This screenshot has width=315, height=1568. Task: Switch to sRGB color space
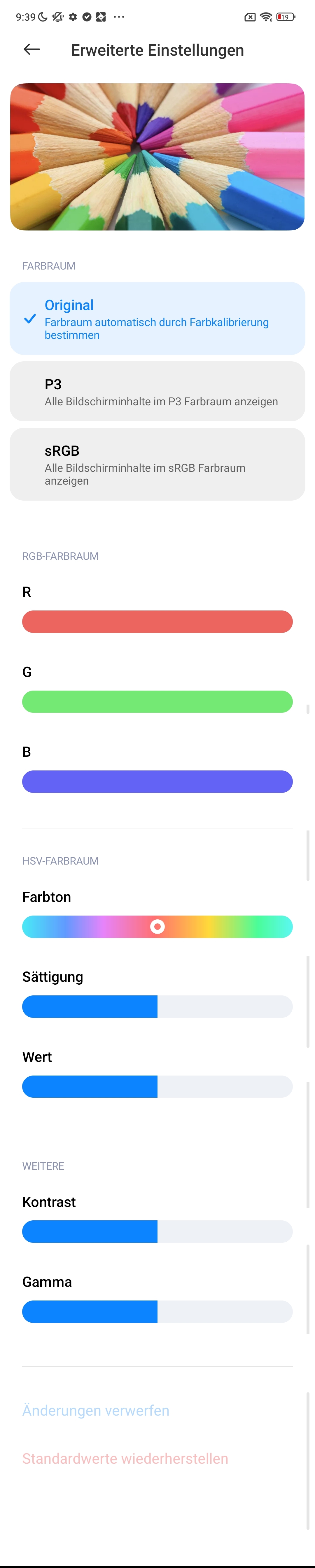pos(157,464)
